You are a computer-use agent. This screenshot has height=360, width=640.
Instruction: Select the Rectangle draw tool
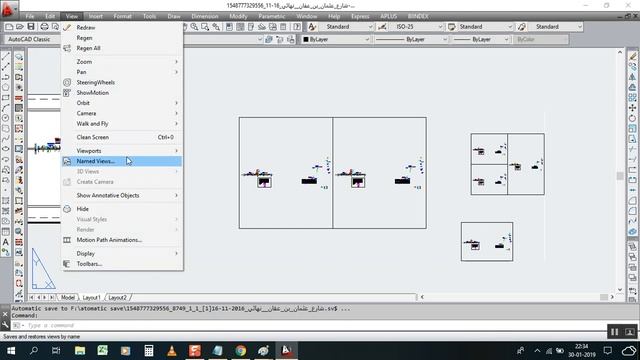point(6,98)
